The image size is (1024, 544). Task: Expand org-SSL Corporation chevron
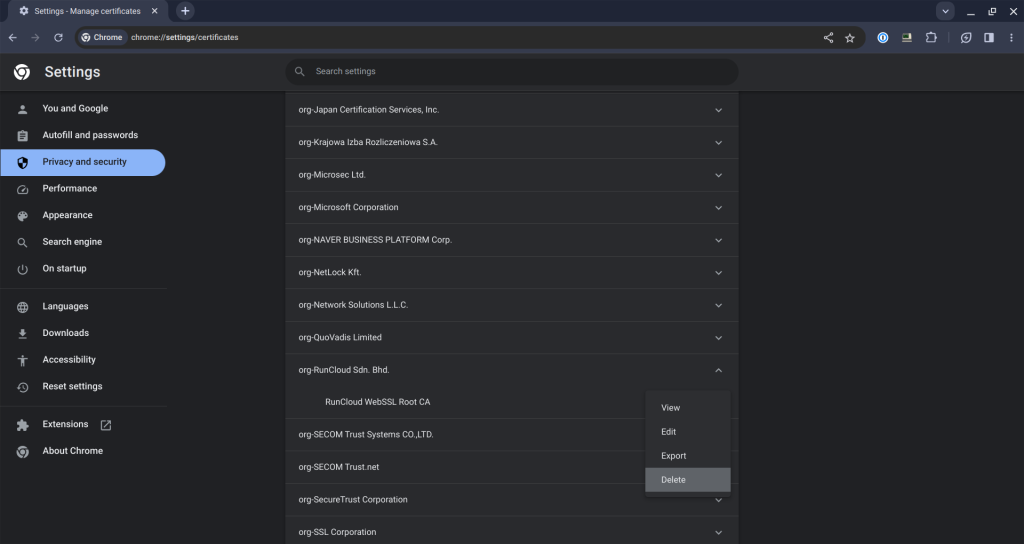tap(718, 532)
